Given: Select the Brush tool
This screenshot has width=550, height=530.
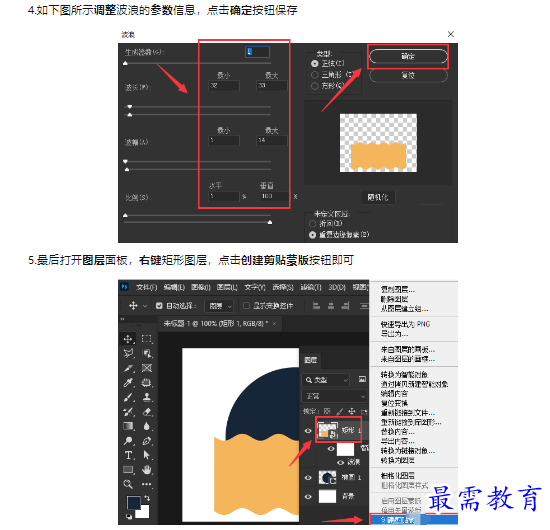Looking at the screenshot, I should pos(128,397).
